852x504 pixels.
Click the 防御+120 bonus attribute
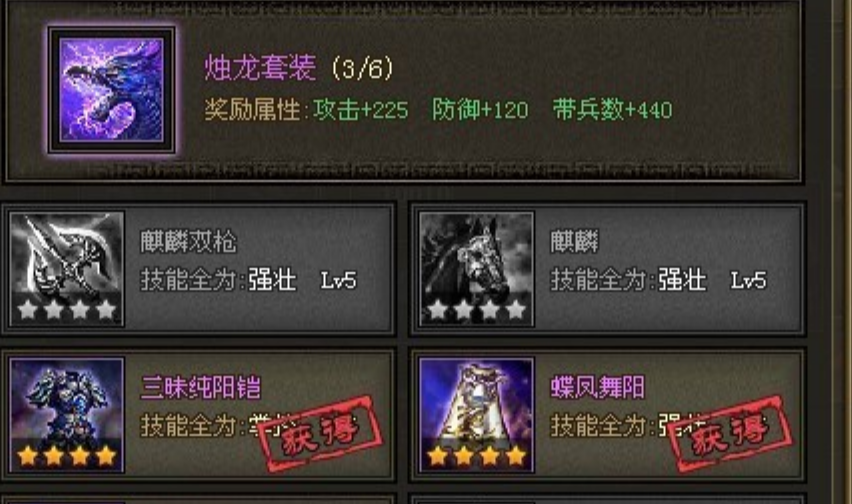480,110
